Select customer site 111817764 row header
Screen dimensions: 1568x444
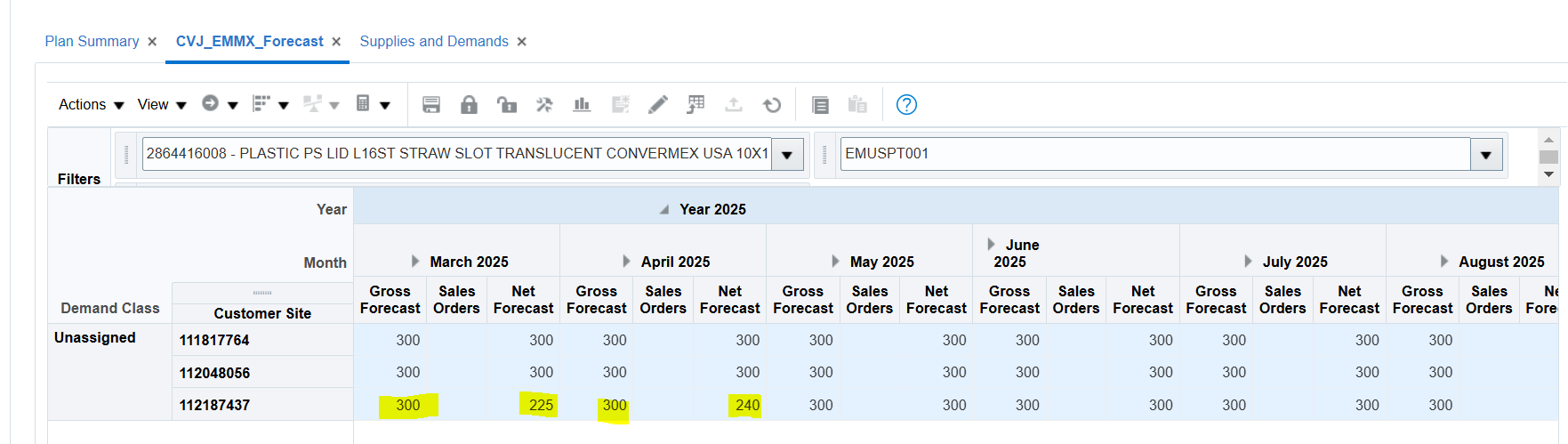(262, 340)
